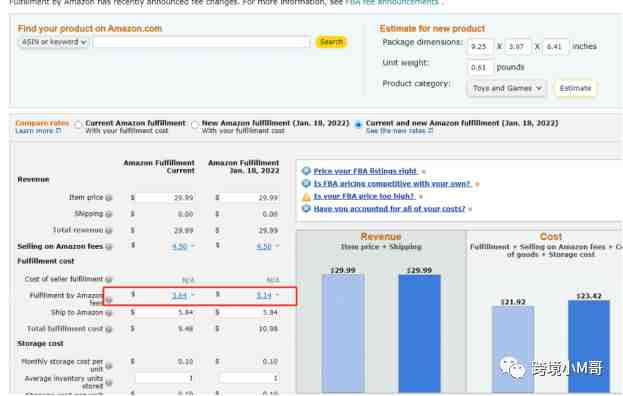Open the ASIN or keyword dropdown
Screen dimensions: 623x396
pos(53,42)
